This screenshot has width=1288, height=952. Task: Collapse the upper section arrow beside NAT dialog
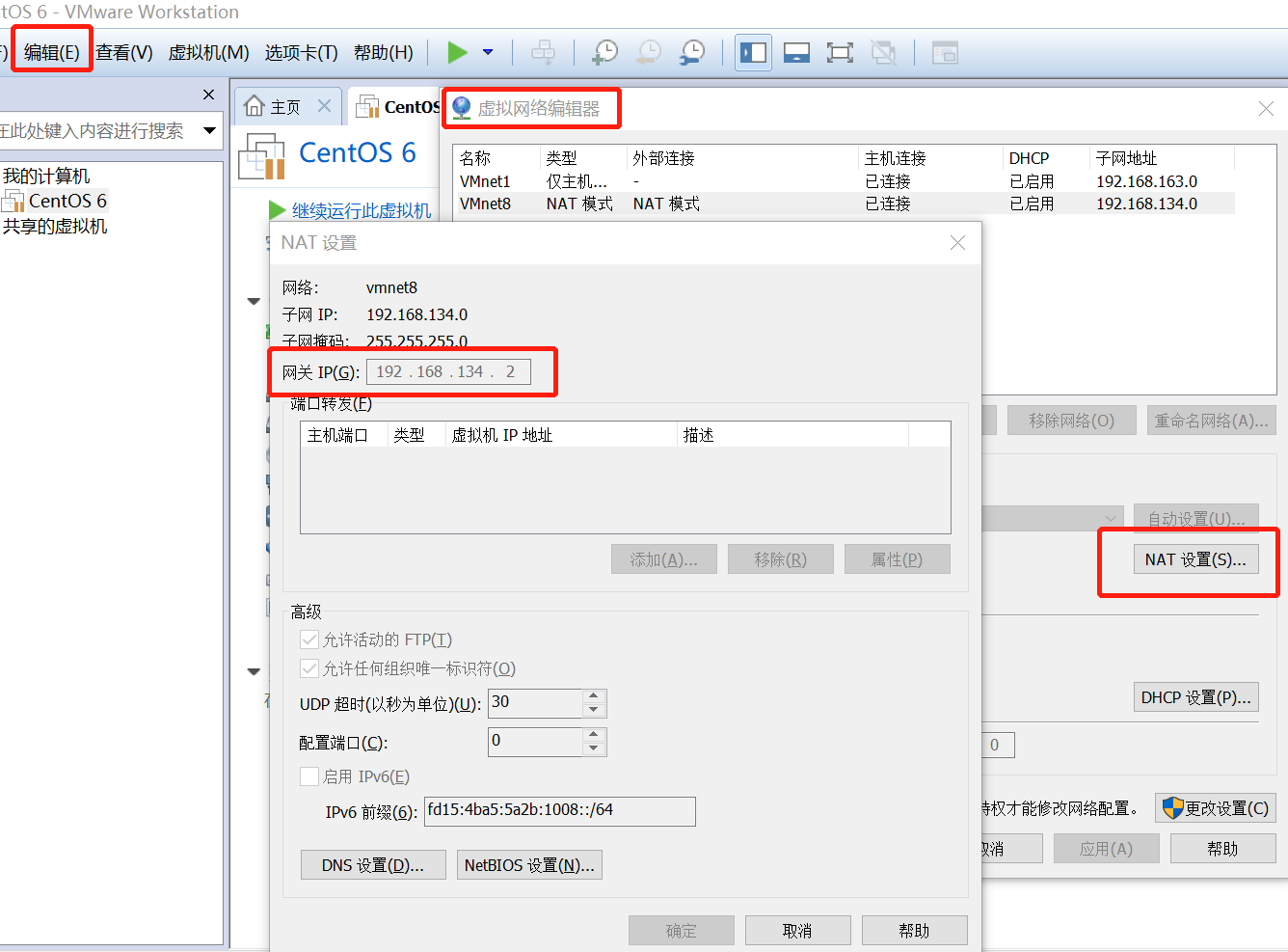point(254,301)
